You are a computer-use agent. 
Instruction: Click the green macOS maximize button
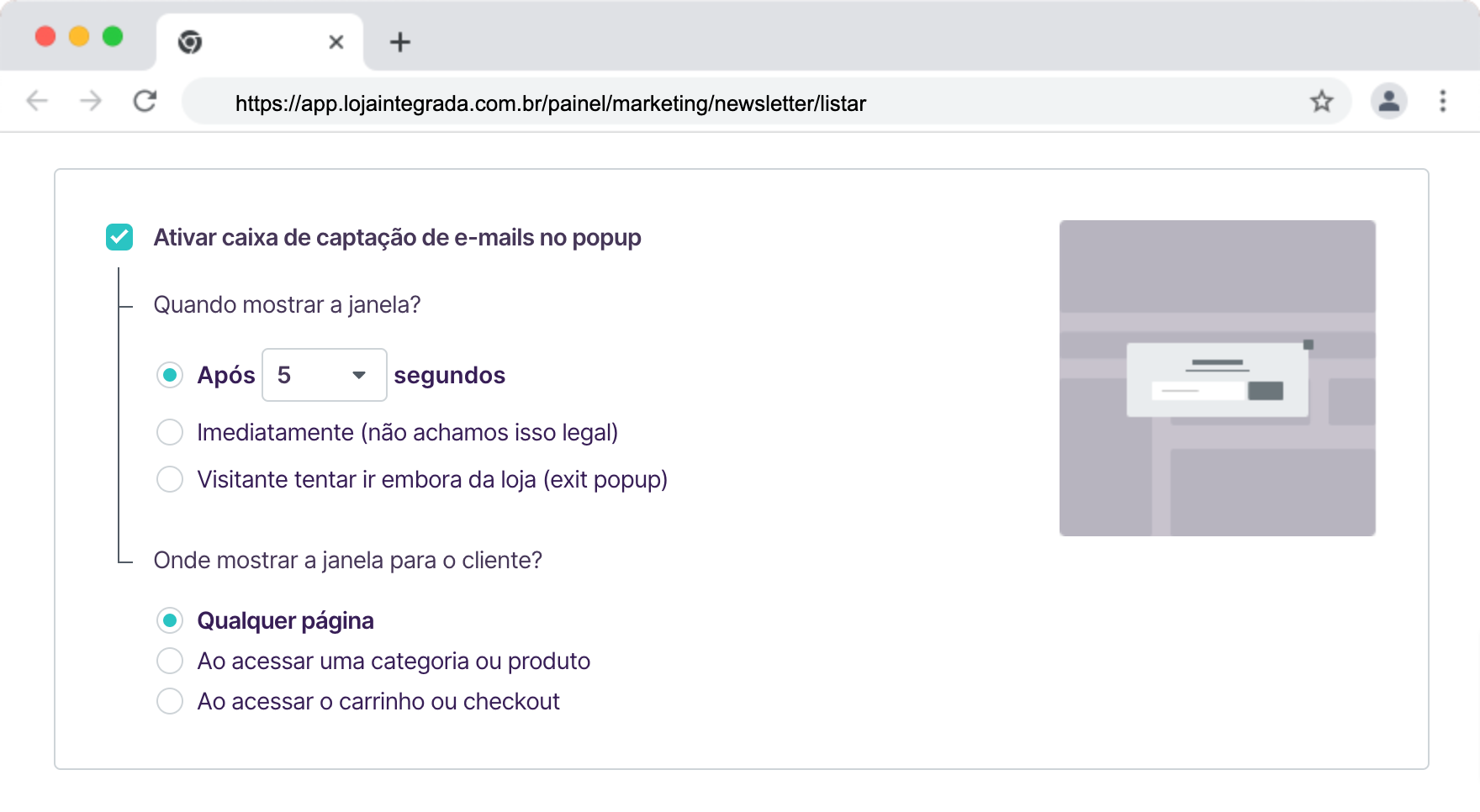click(113, 36)
